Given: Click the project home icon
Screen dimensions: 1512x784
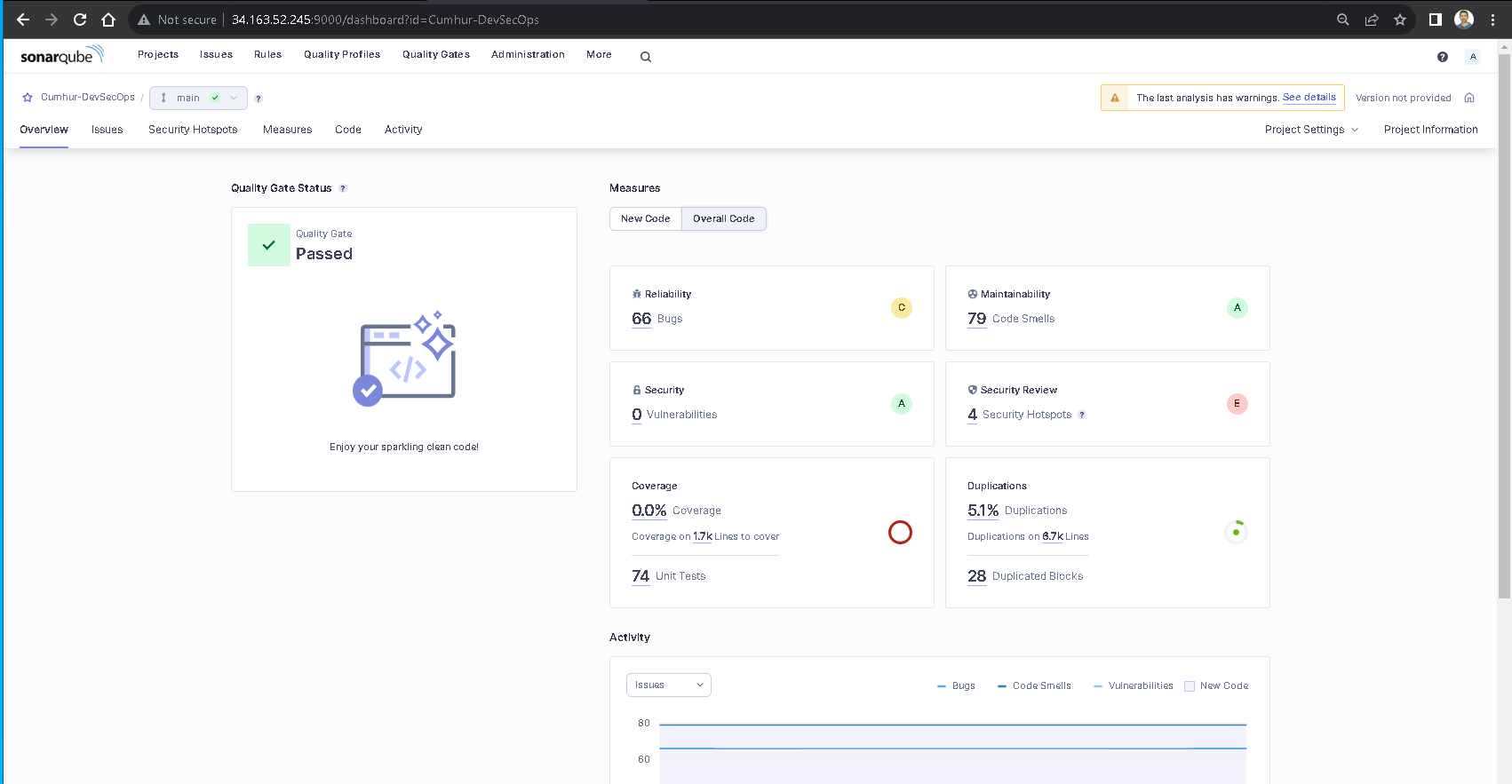Looking at the screenshot, I should (1469, 98).
